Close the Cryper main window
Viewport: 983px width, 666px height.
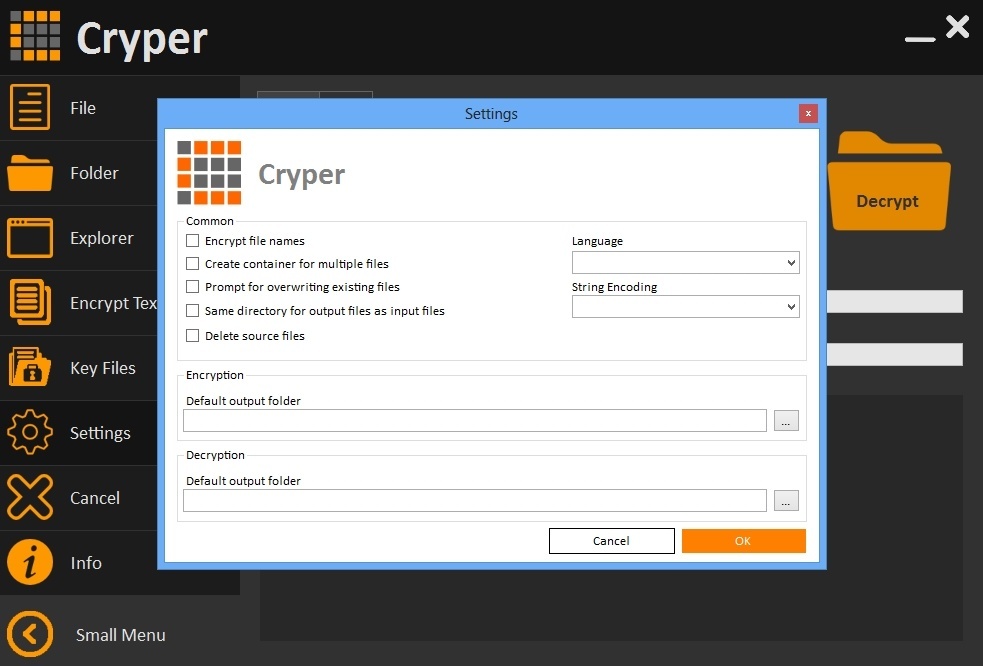957,28
